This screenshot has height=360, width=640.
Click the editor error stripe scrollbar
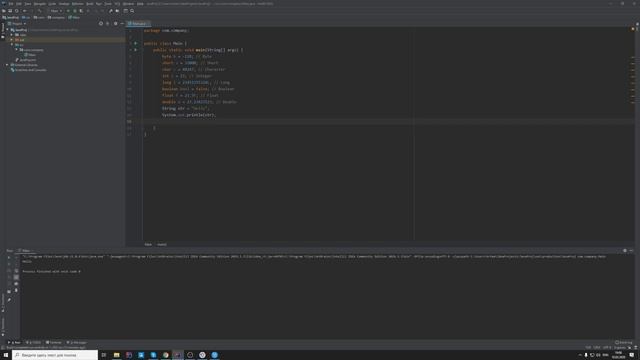coord(633,134)
